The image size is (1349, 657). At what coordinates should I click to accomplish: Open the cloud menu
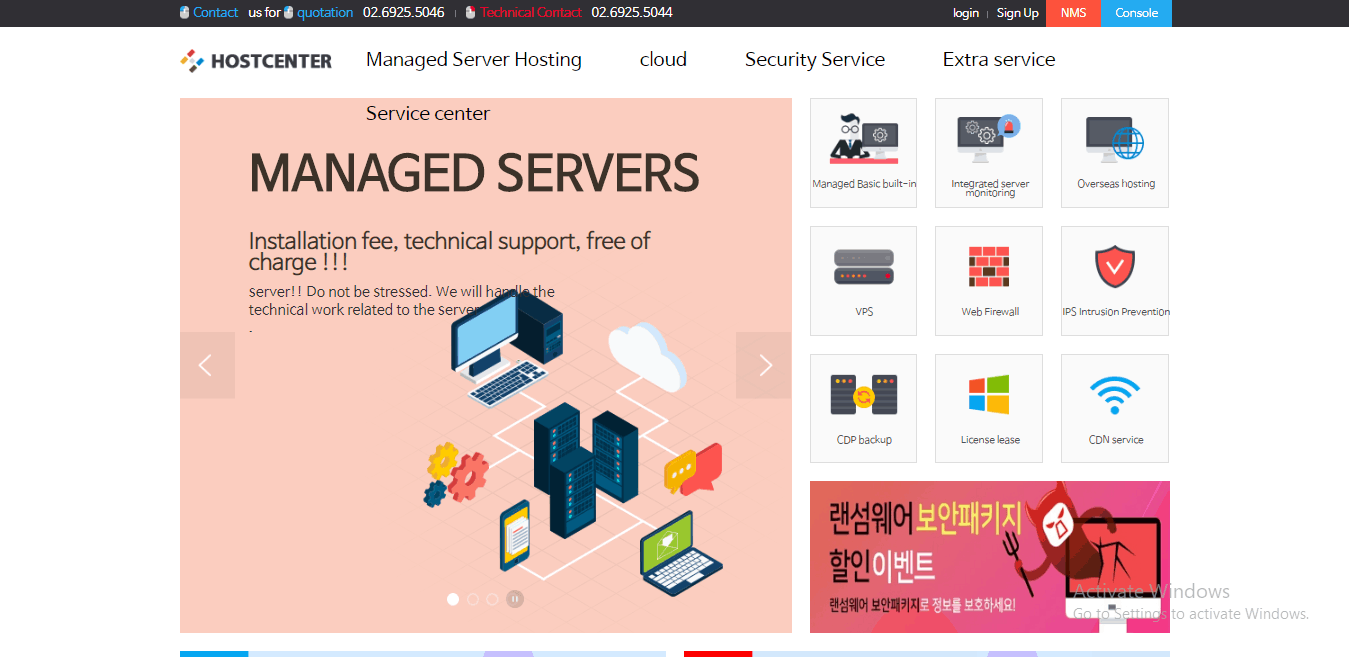click(x=663, y=59)
